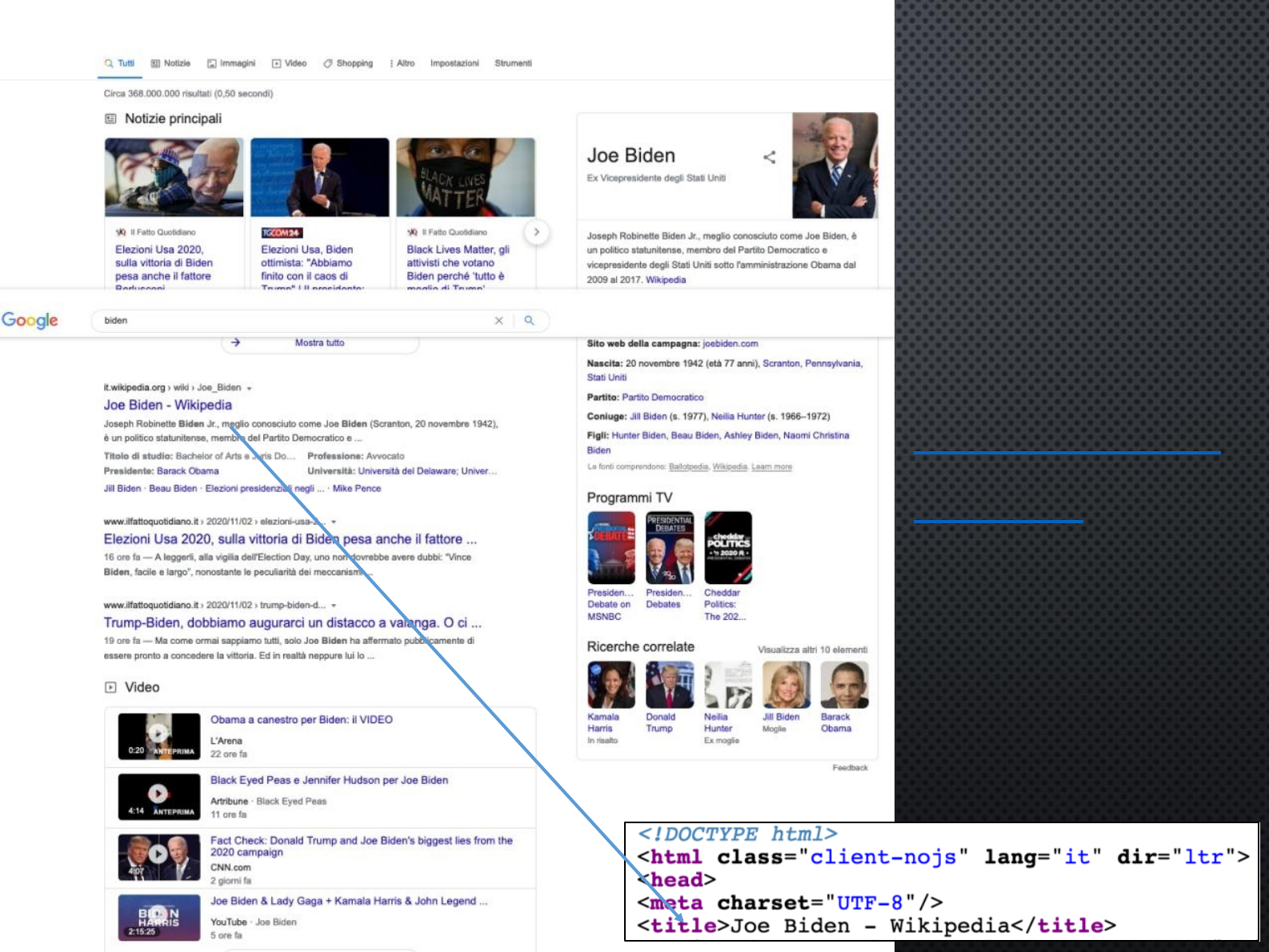
Task: Open Neilia Hunter related search thumbnail
Action: (728, 685)
